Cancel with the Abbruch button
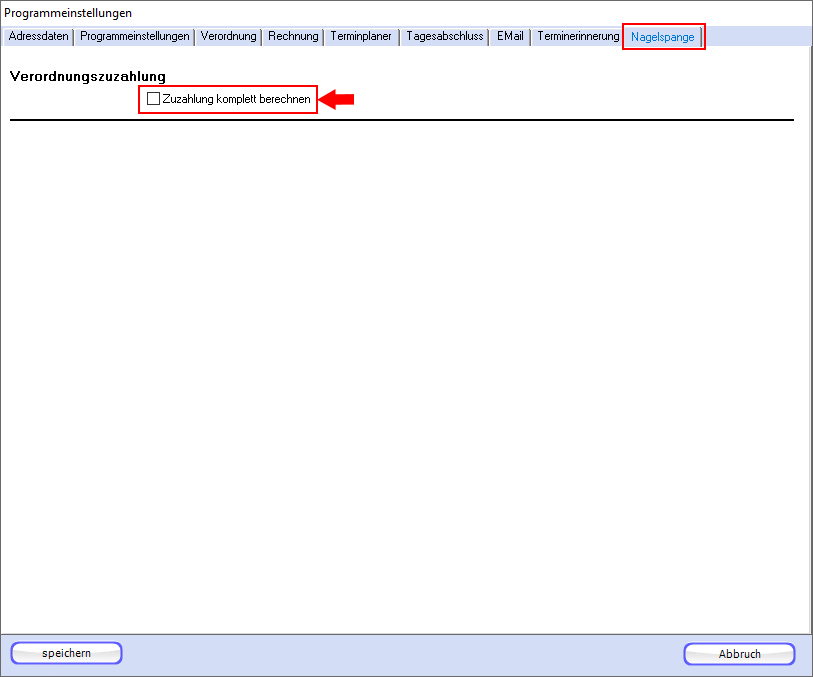Image resolution: width=813 pixels, height=677 pixels. 739,654
